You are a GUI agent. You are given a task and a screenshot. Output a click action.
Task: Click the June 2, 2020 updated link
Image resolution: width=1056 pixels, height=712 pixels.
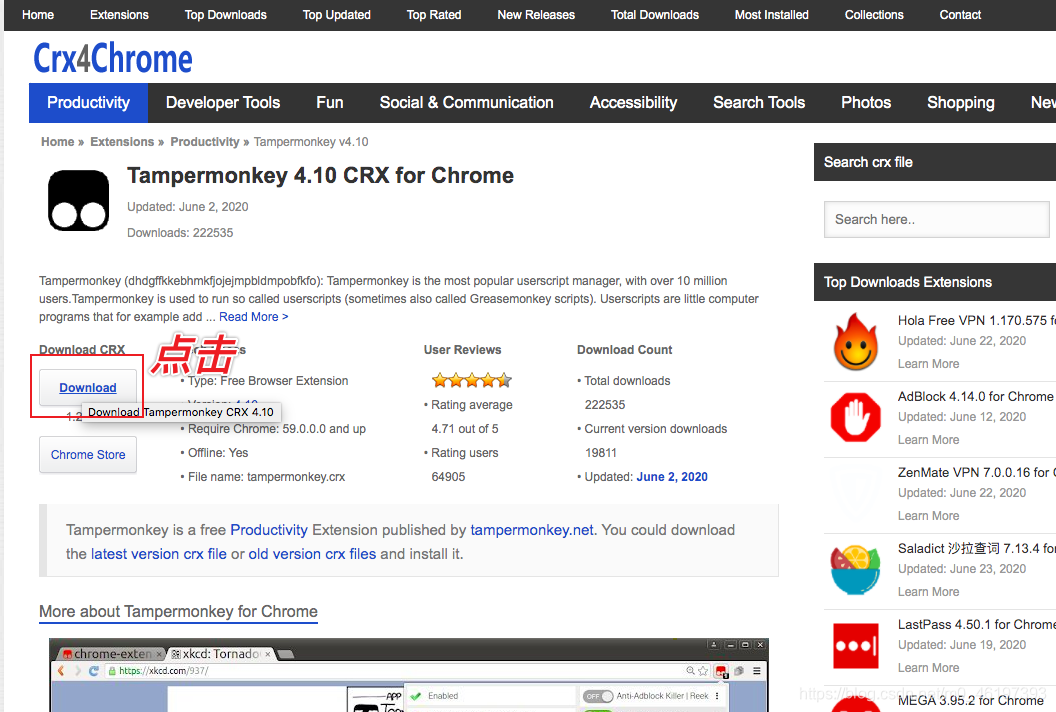(x=672, y=477)
